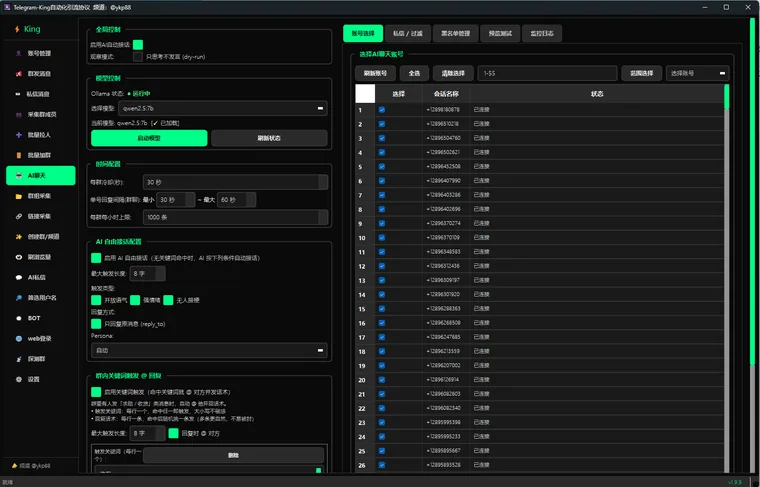Toggle 启用AI自动接话 switch

[x=138, y=45]
